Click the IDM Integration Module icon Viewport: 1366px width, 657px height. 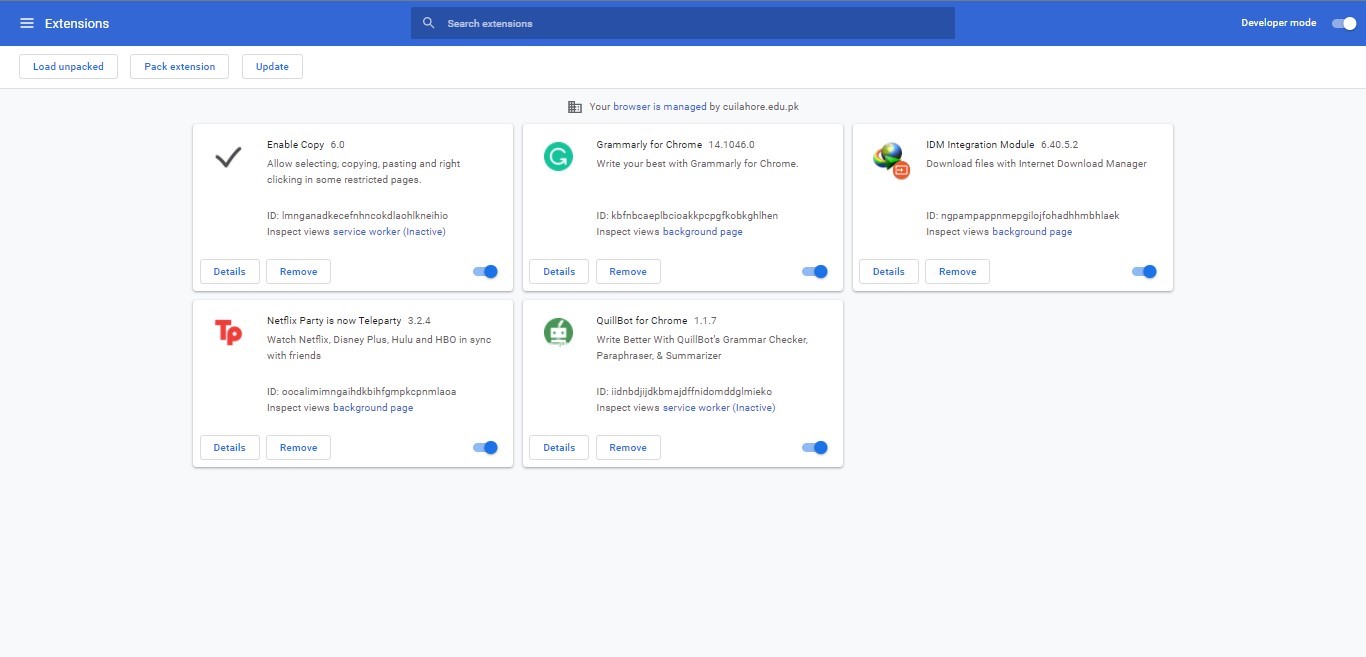coord(890,159)
